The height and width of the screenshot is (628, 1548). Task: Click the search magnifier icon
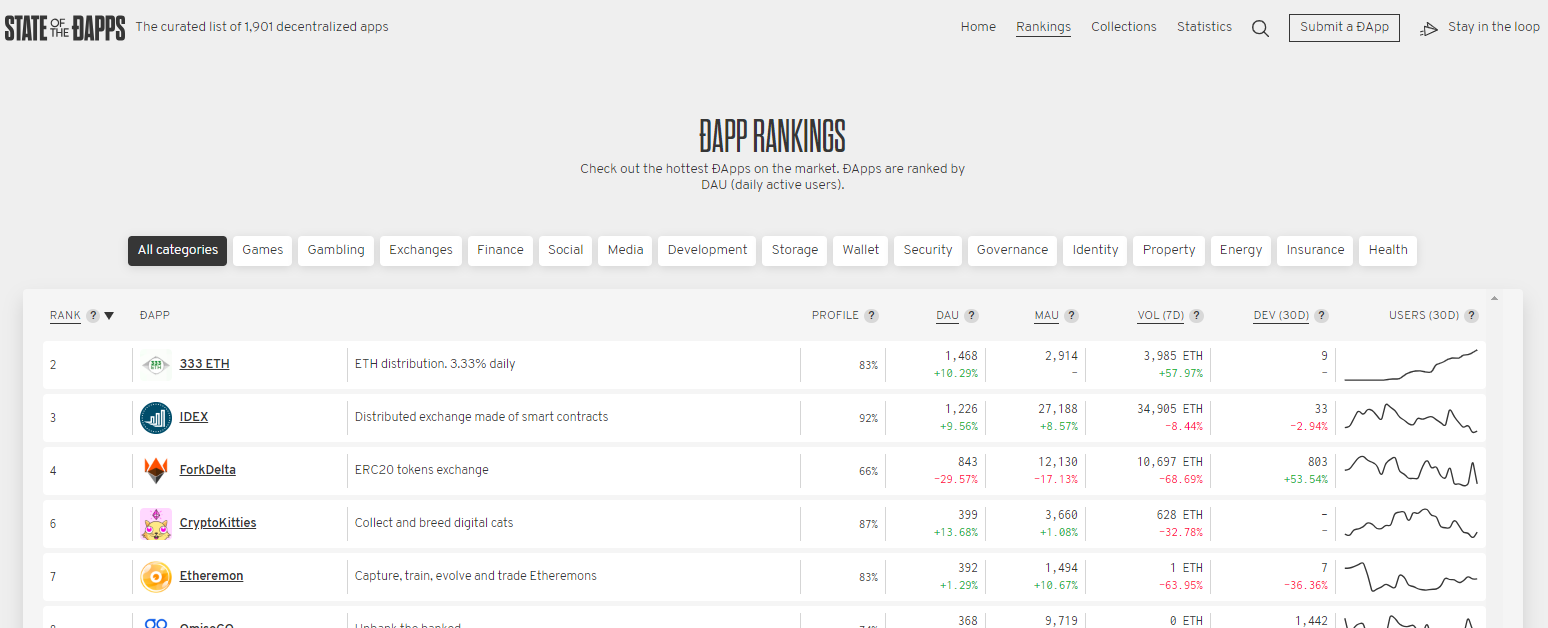tap(1260, 28)
